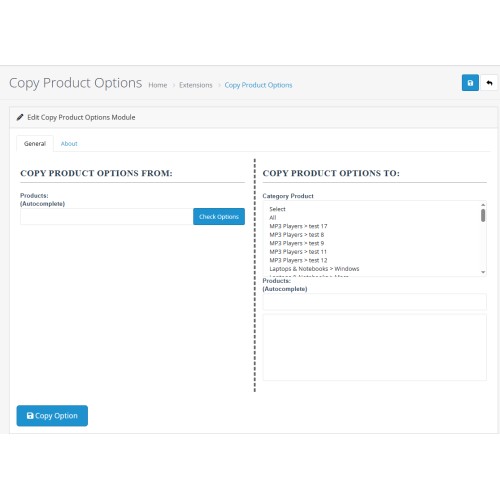The width and height of the screenshot is (500, 500).
Task: Click the blue save icon button
Action: [470, 83]
